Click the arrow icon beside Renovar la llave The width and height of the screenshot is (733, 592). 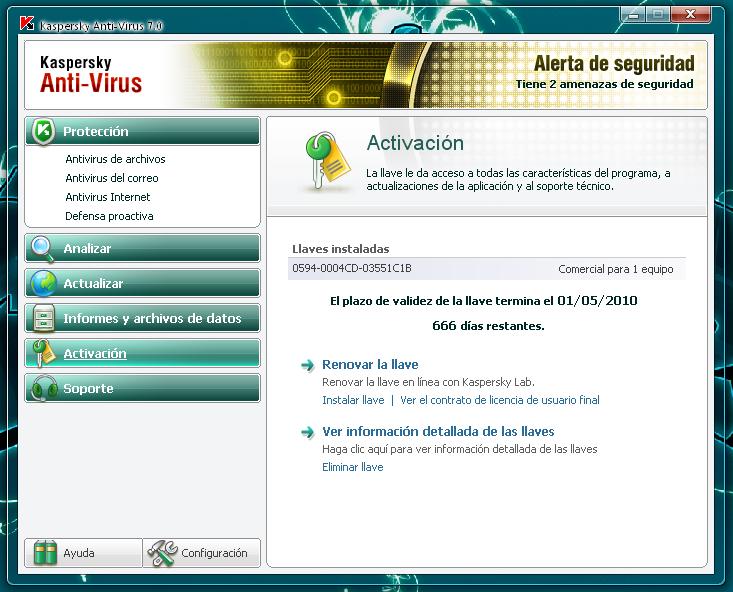click(308, 365)
